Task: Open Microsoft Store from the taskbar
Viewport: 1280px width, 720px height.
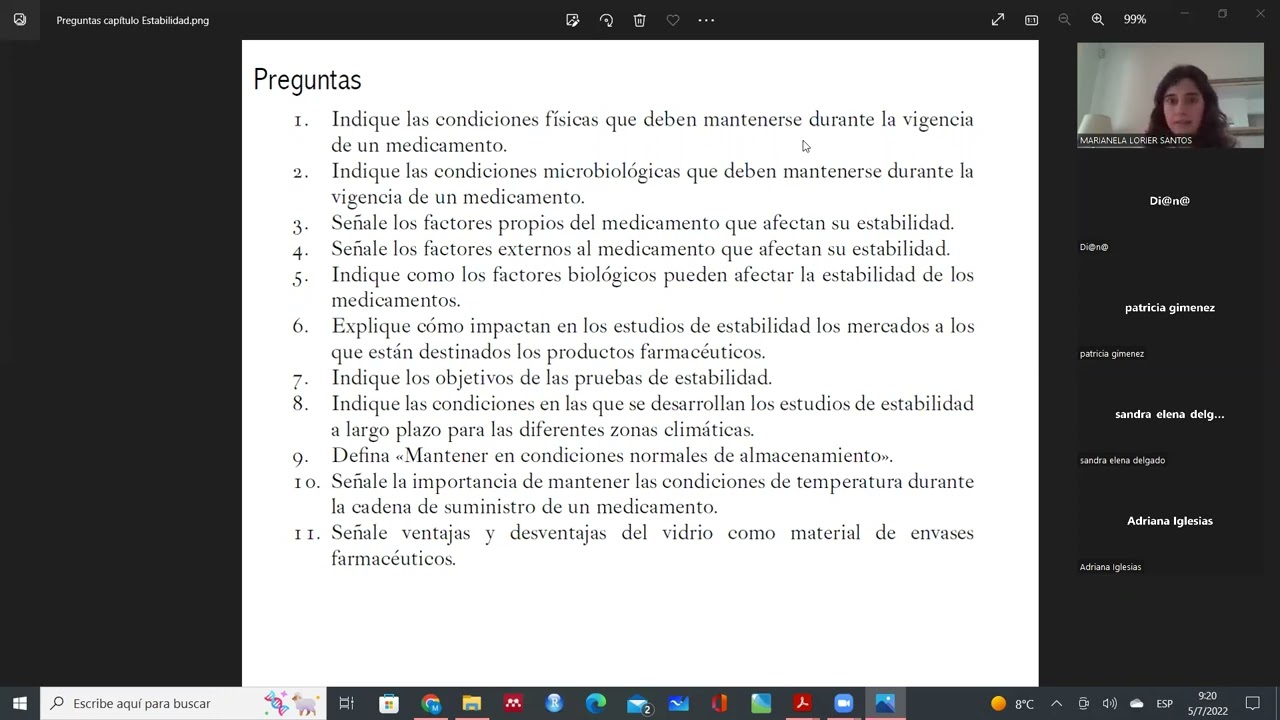Action: (x=389, y=703)
